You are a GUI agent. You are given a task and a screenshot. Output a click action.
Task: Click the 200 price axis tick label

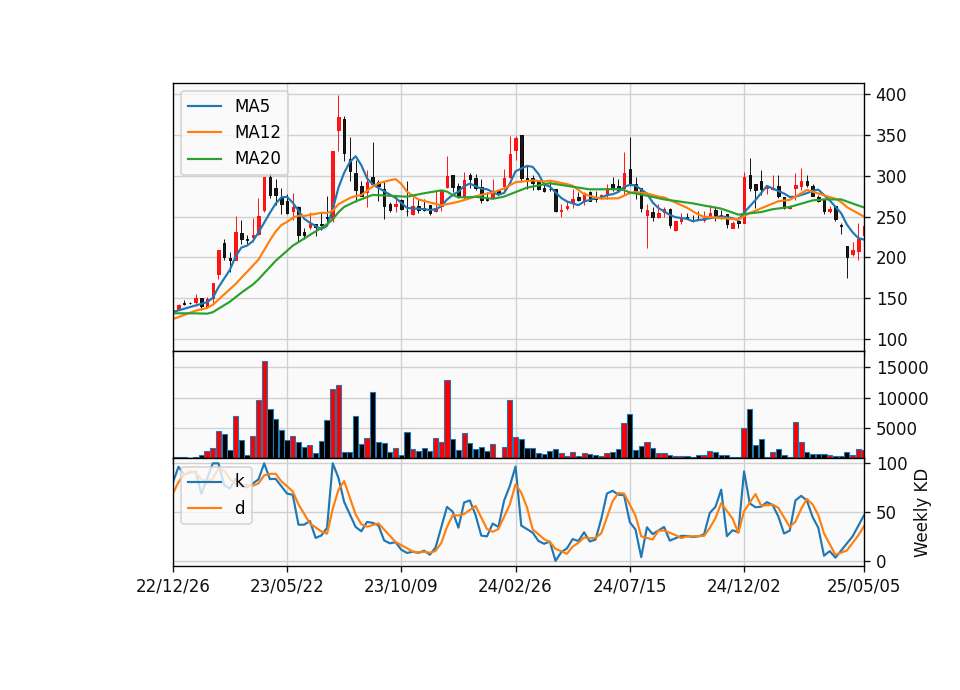coord(891,258)
